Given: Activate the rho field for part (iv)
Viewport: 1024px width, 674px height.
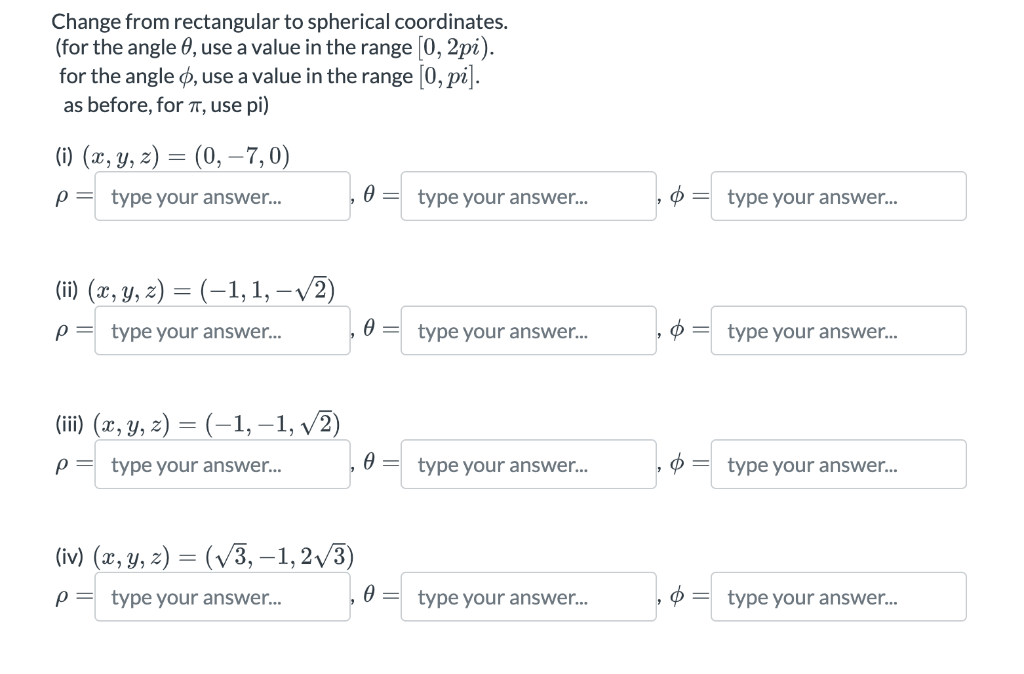Looking at the screenshot, I should pos(223,597).
